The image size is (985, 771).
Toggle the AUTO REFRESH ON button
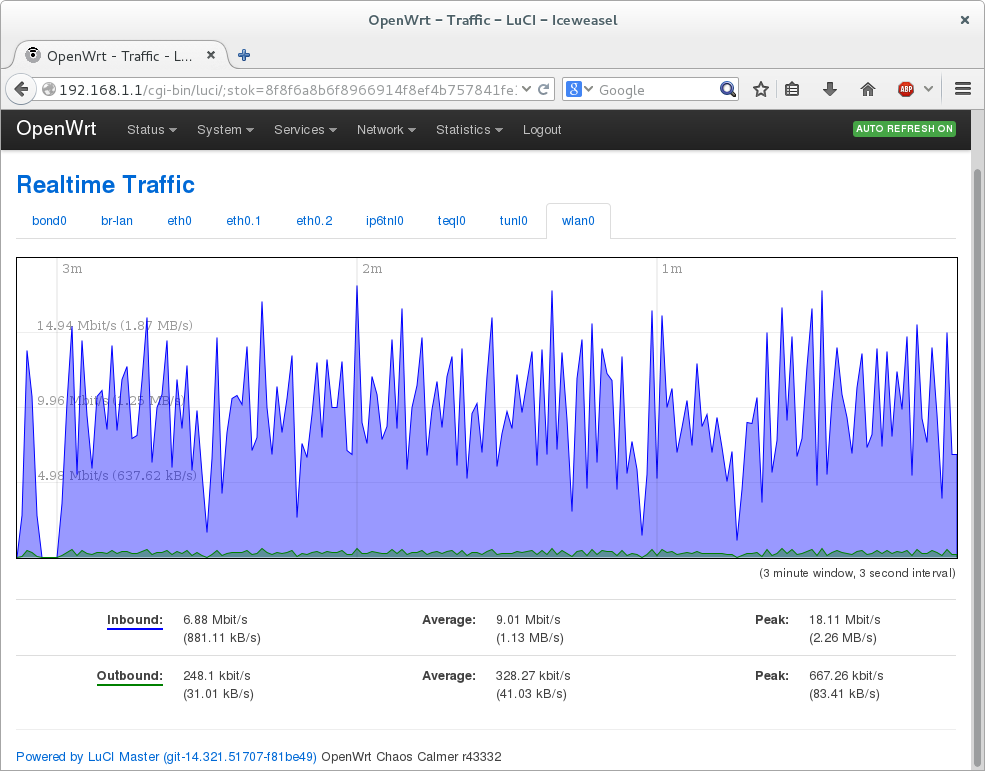click(905, 129)
